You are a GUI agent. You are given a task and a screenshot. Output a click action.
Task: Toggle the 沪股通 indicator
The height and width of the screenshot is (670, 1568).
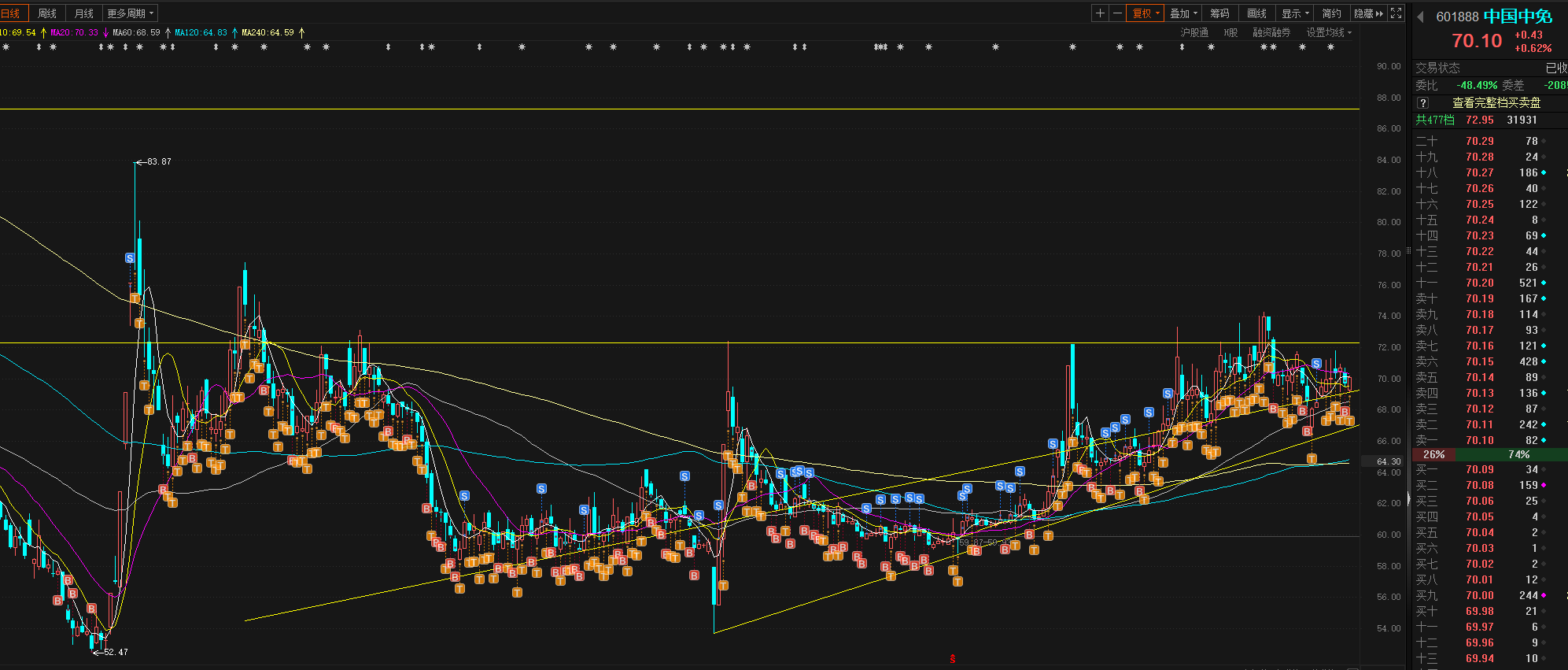tap(1194, 32)
